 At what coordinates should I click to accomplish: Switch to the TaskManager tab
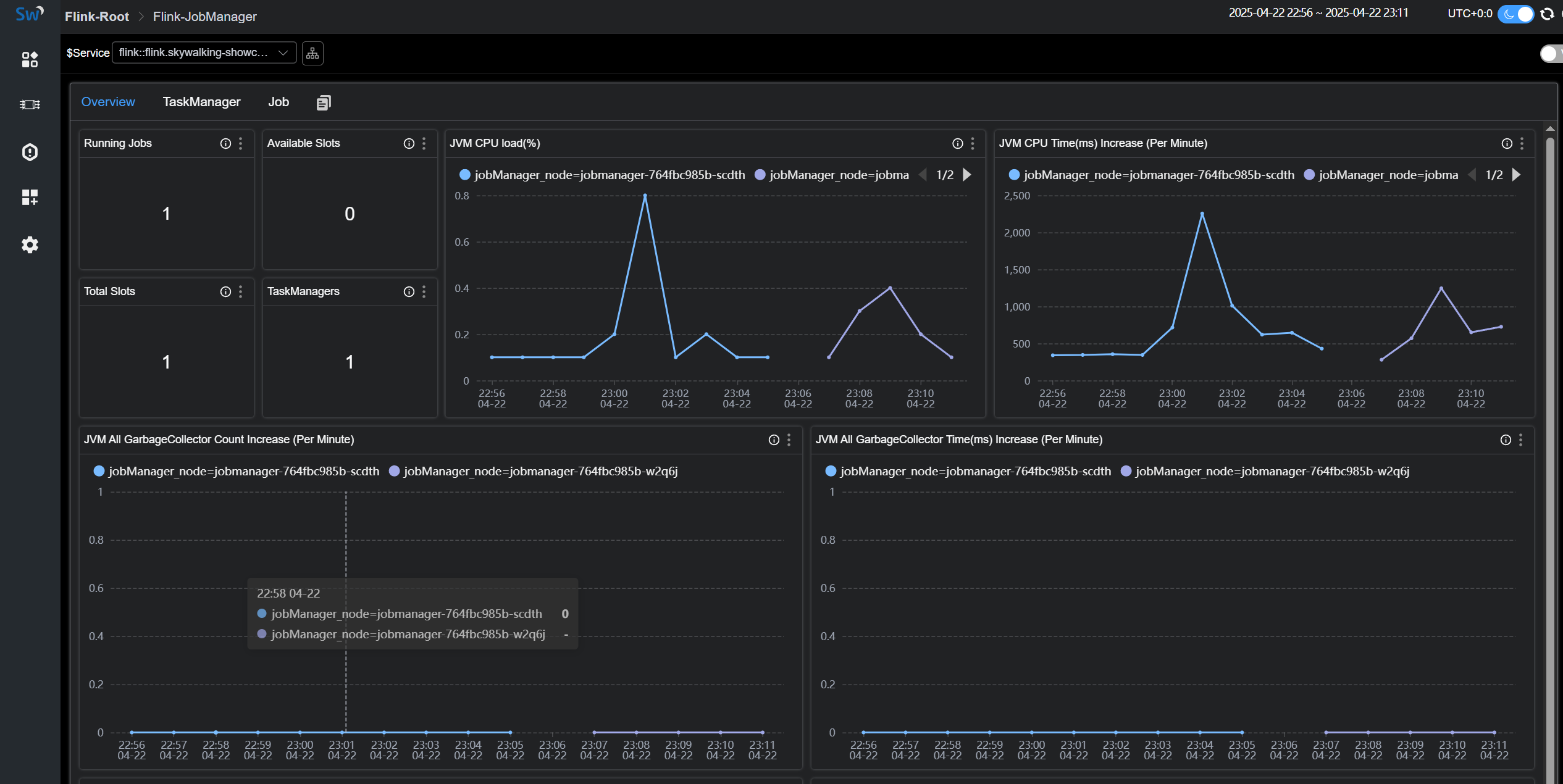coord(201,102)
